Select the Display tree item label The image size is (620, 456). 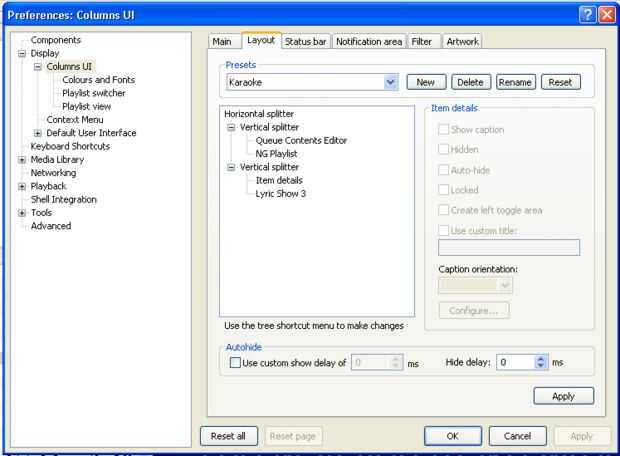point(45,53)
